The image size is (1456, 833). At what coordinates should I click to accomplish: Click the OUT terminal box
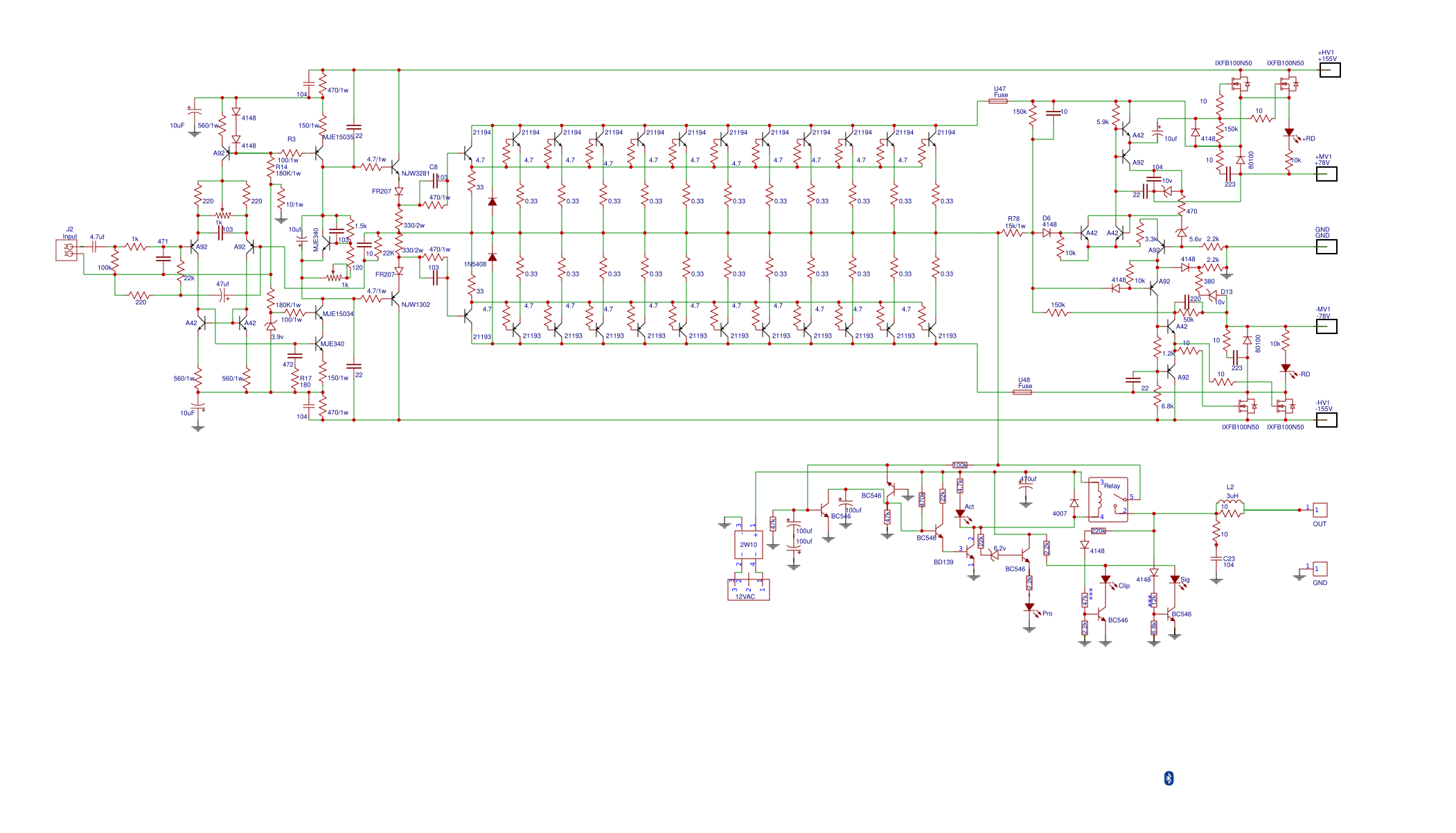tap(1320, 510)
